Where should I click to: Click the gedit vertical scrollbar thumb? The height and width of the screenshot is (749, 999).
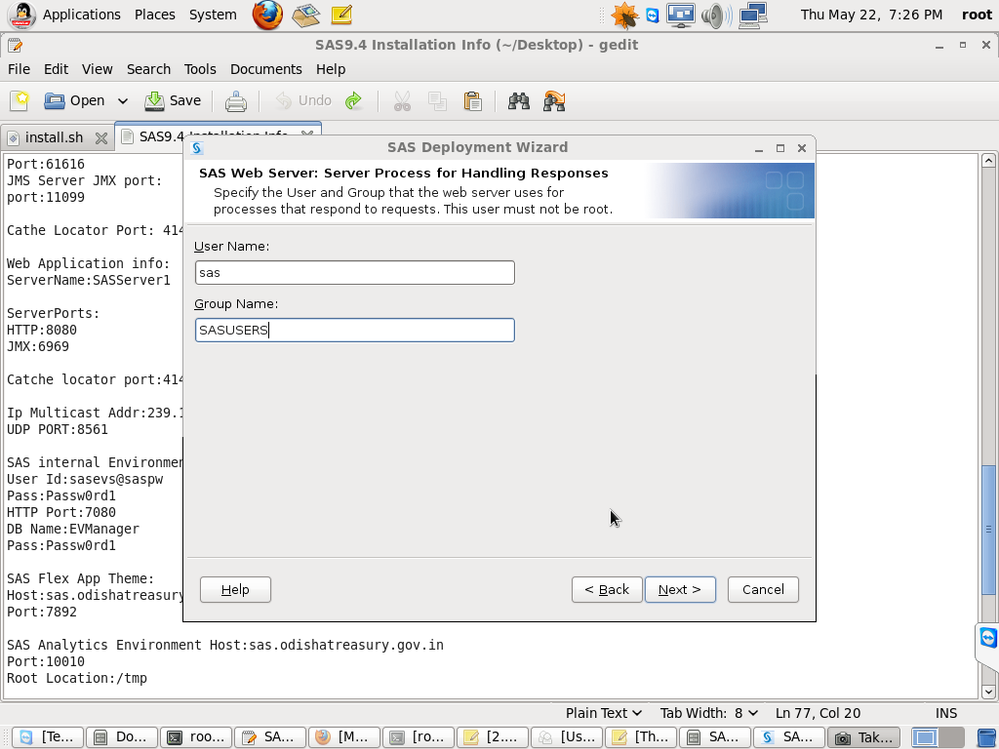coord(988,530)
